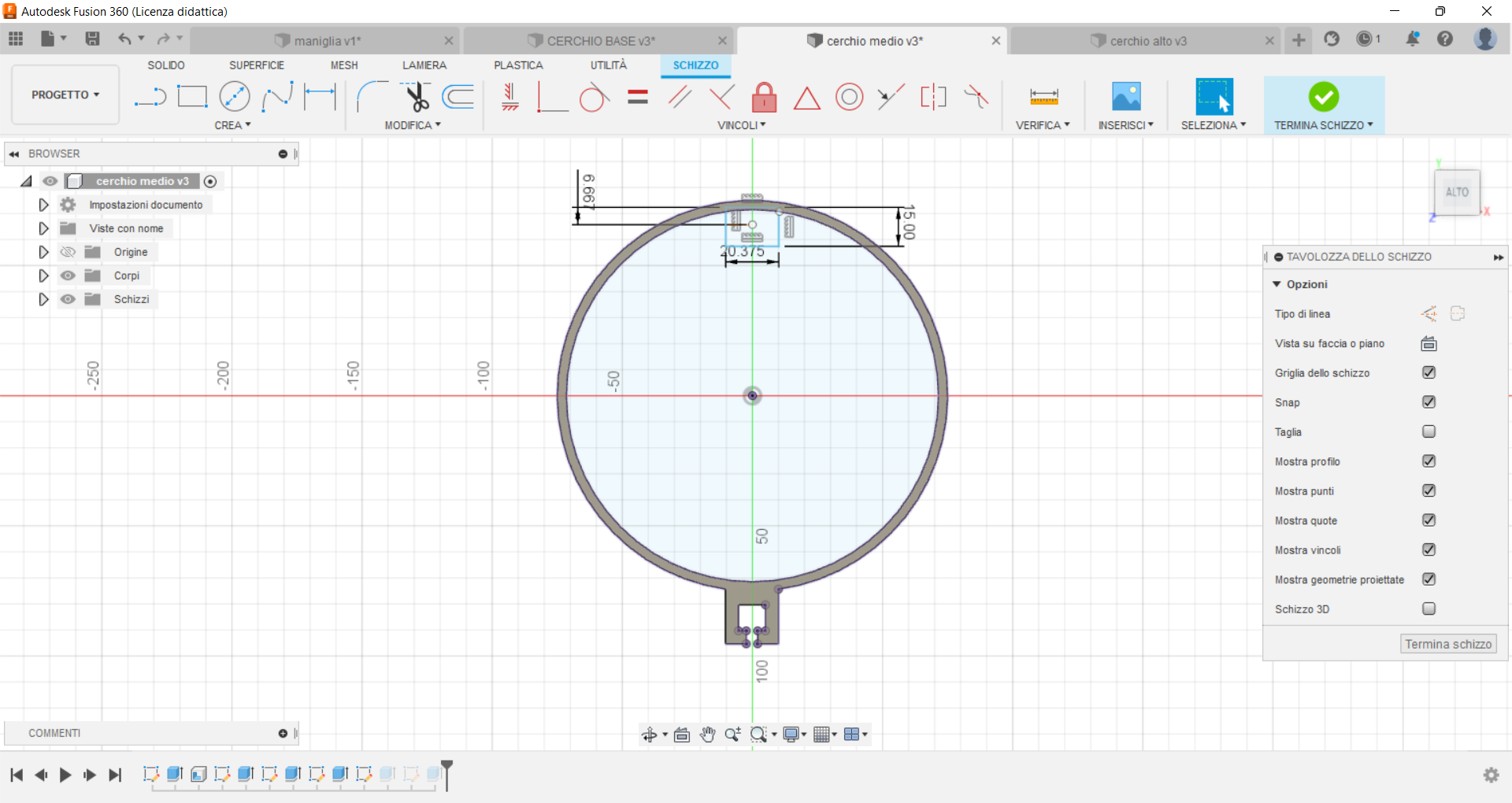The height and width of the screenshot is (803, 1512).
Task: Select the Line sketch tool
Action: pos(150,96)
